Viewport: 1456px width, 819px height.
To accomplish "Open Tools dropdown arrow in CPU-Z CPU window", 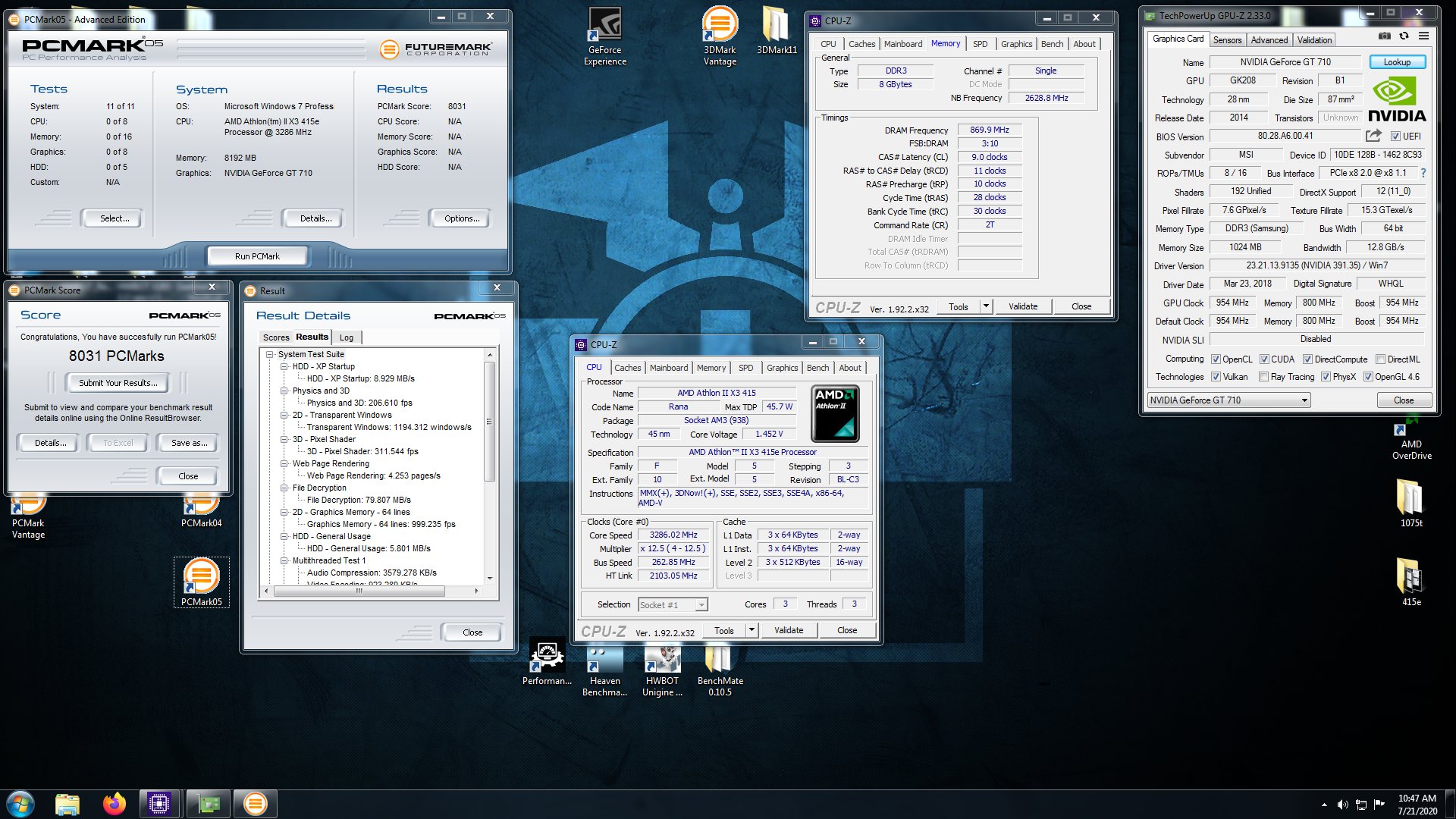I will [x=752, y=630].
